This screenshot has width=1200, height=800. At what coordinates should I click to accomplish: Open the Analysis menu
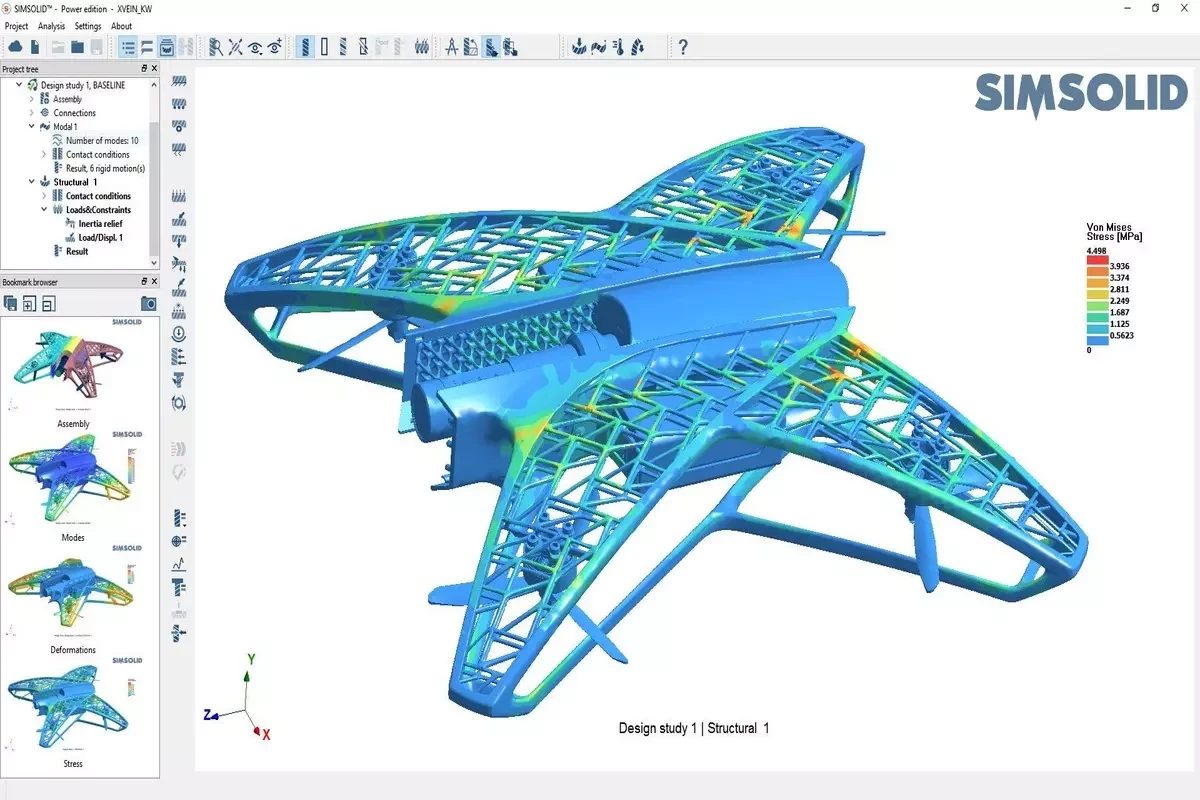click(x=51, y=26)
